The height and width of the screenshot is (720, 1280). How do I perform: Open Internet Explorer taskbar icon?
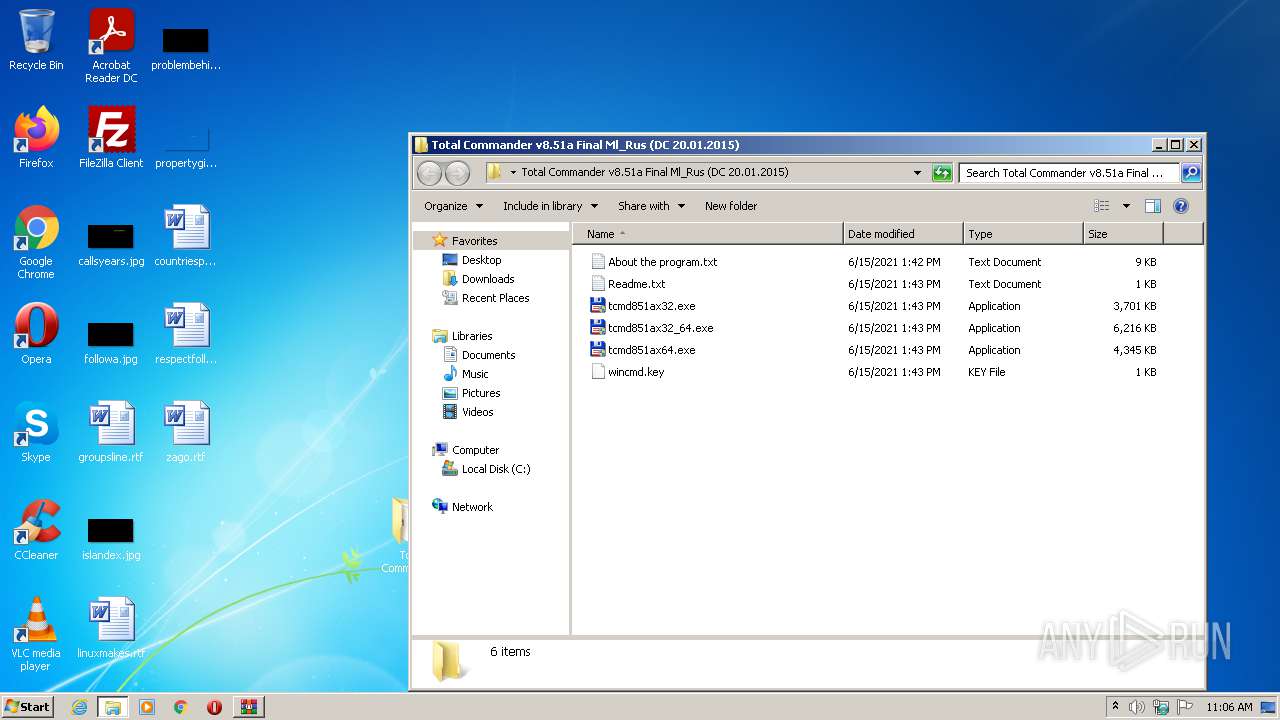click(79, 707)
